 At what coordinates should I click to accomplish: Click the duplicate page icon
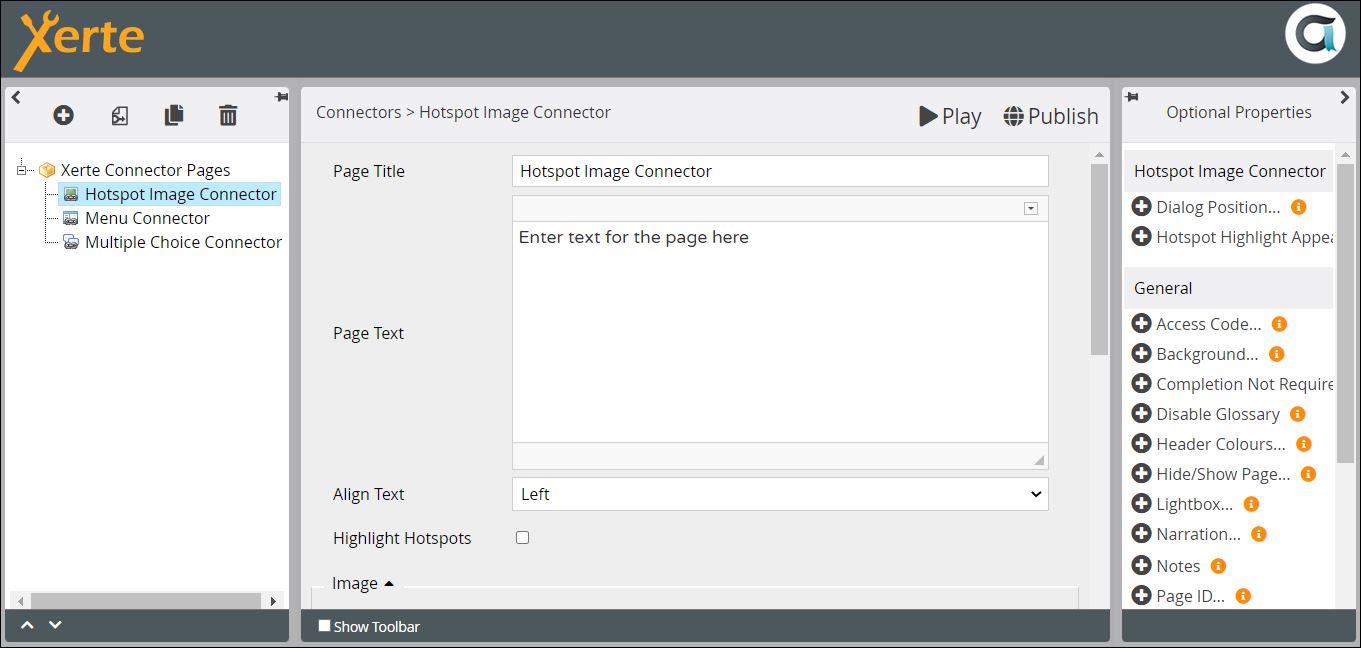174,116
